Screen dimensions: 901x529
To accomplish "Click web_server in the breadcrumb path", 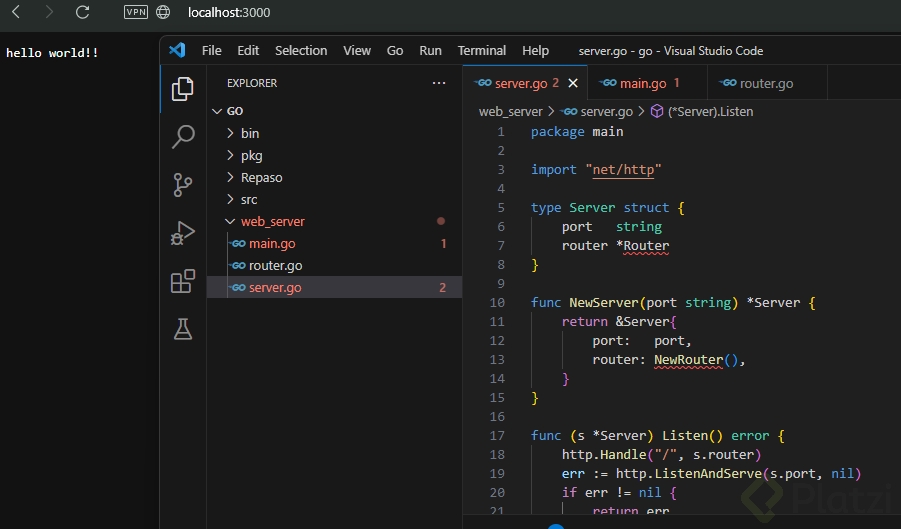I will tap(510, 112).
